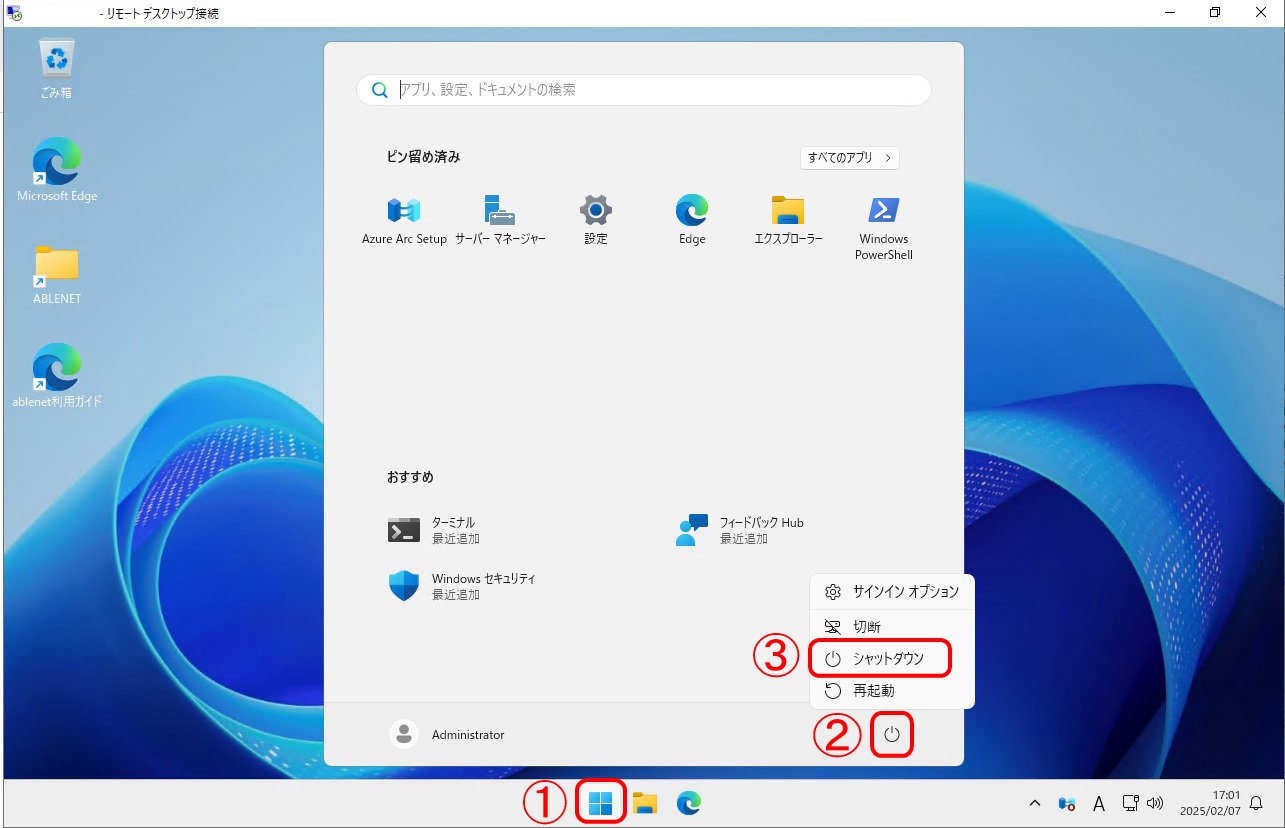This screenshot has height=828, width=1285.
Task: Choose 切断 in the power menu
Action: coord(866,627)
